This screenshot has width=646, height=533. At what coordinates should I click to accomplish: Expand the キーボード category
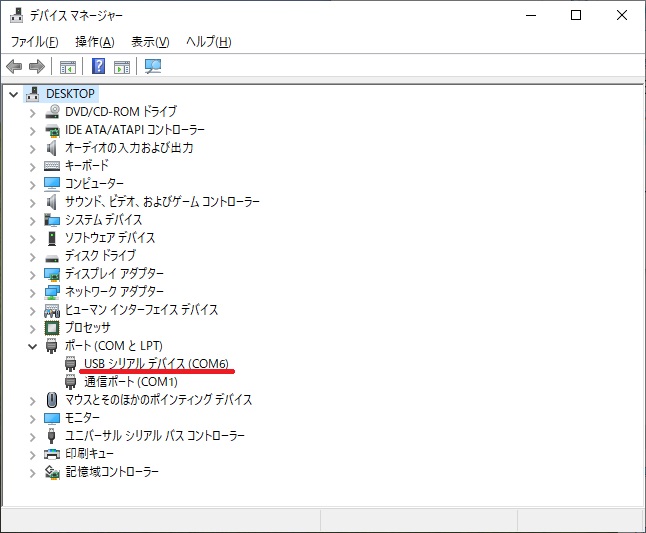(33, 167)
